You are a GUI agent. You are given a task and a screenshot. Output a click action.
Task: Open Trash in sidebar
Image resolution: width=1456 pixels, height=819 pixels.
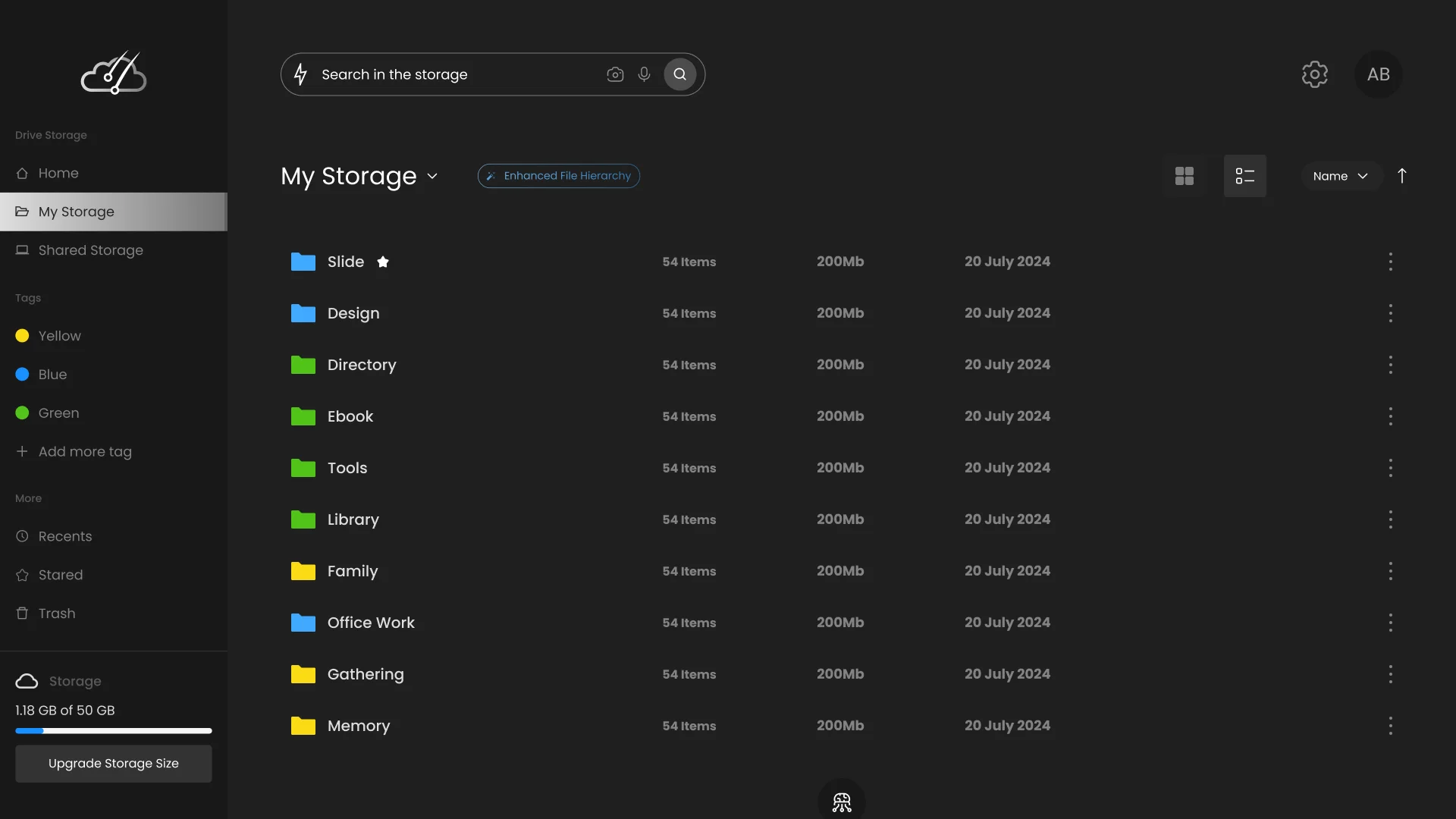[114, 613]
